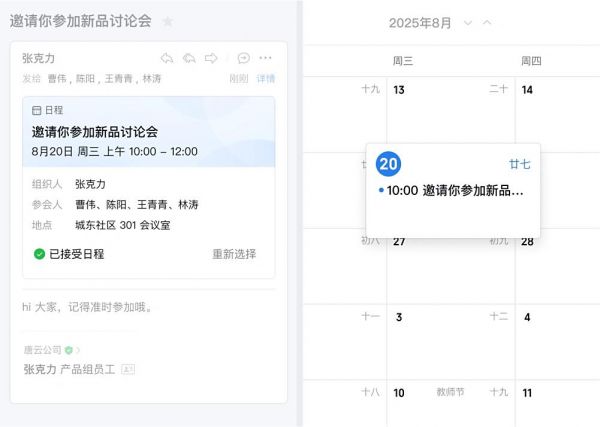Click the 2025年8月 month title

420,22
